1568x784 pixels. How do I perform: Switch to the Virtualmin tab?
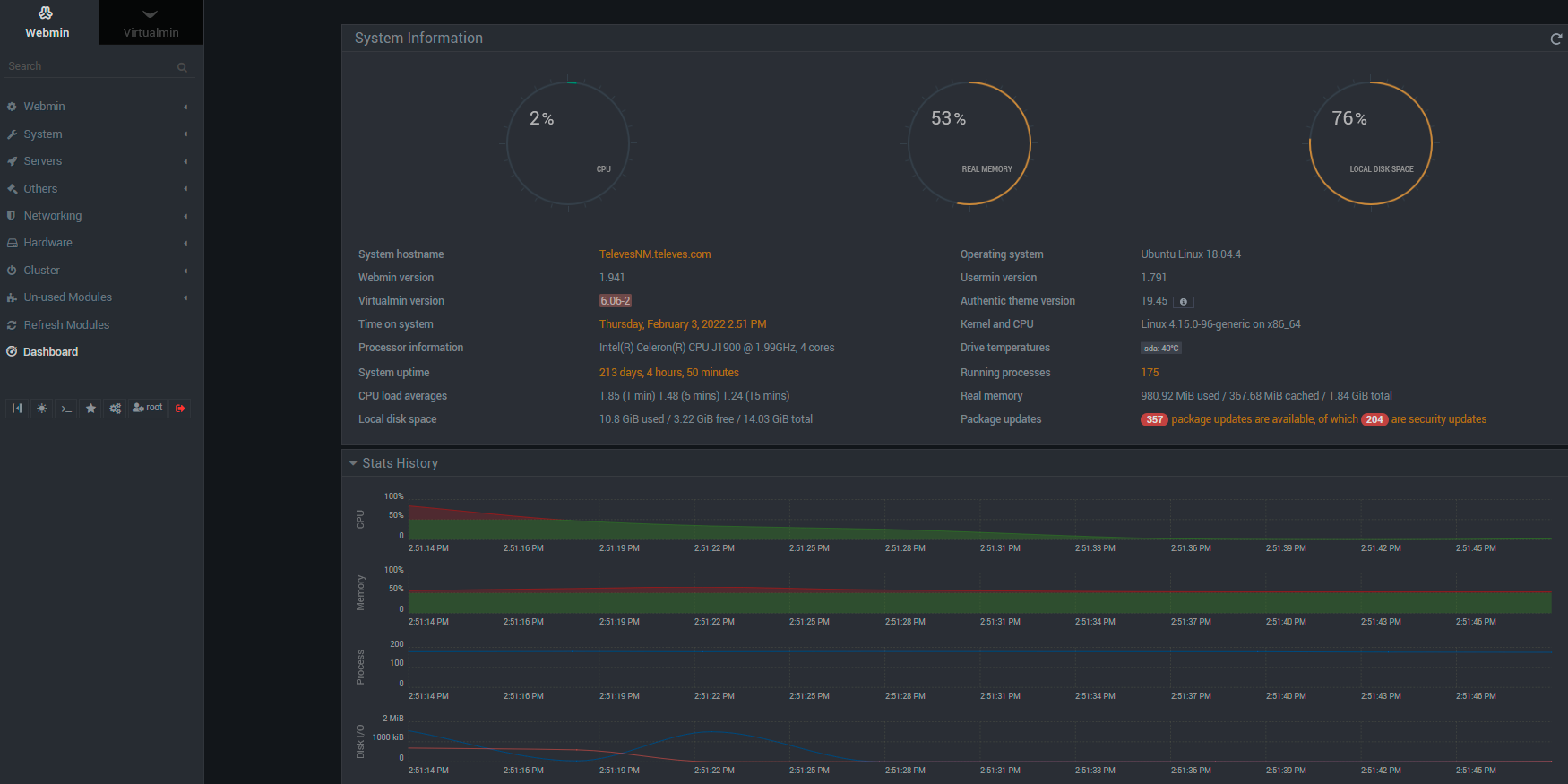(151, 22)
